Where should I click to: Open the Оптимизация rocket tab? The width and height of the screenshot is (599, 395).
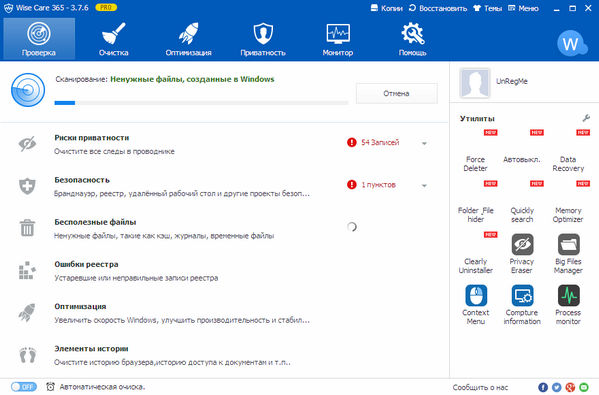188,39
